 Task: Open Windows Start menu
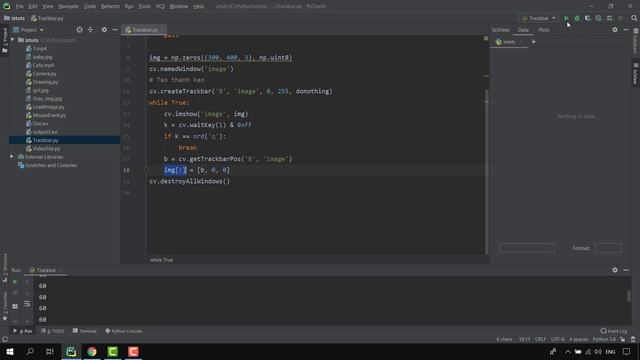click(x=9, y=351)
